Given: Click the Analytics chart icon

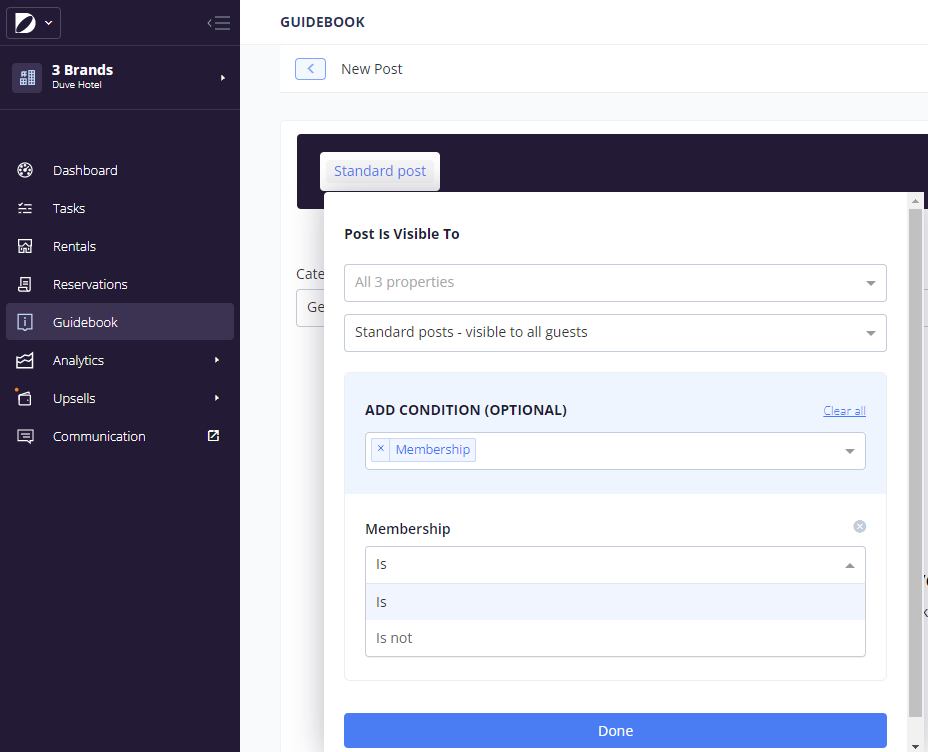Looking at the screenshot, I should 26,360.
